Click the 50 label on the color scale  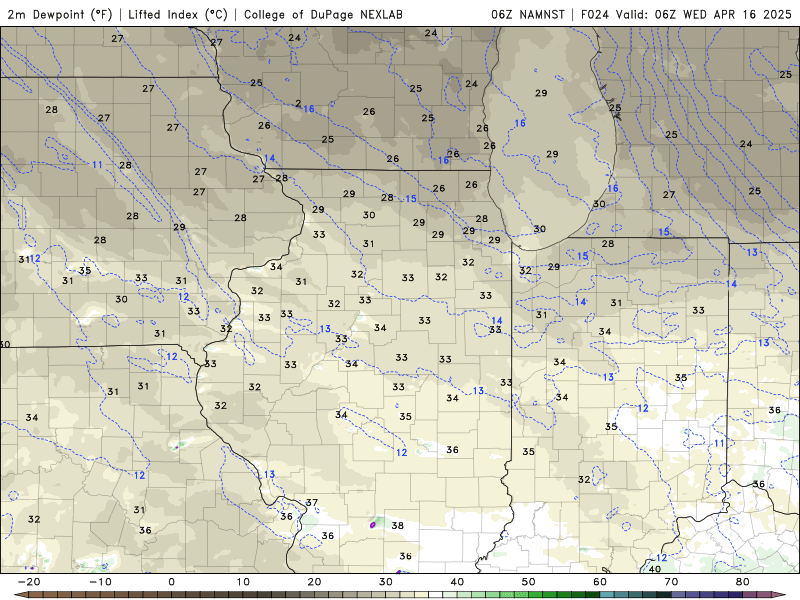point(529,582)
